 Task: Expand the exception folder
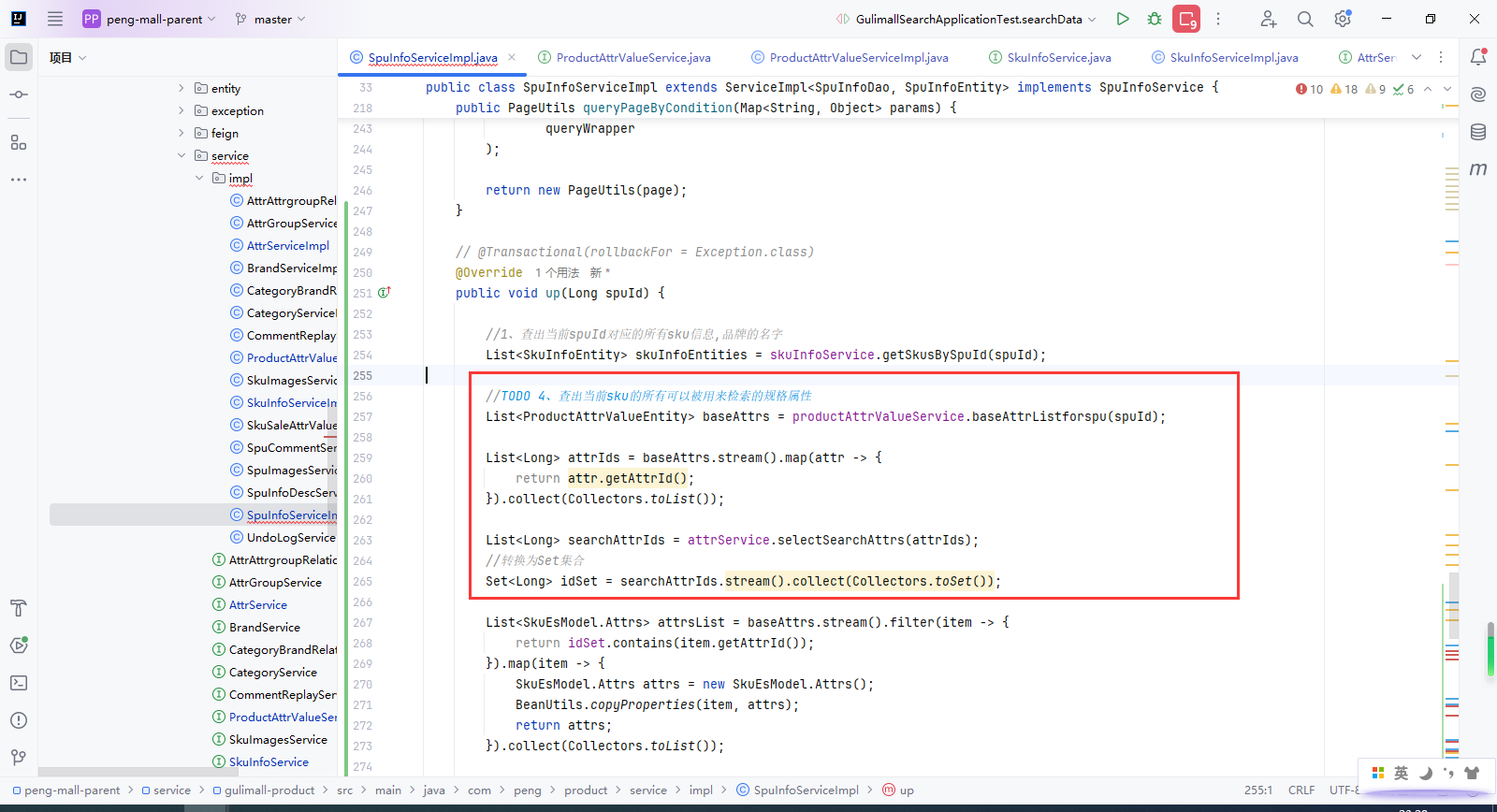point(182,110)
